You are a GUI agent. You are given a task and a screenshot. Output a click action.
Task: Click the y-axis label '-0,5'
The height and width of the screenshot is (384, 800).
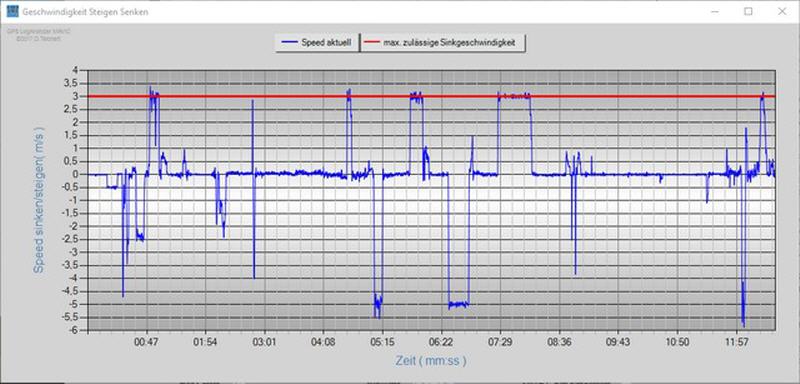pyautogui.click(x=70, y=187)
